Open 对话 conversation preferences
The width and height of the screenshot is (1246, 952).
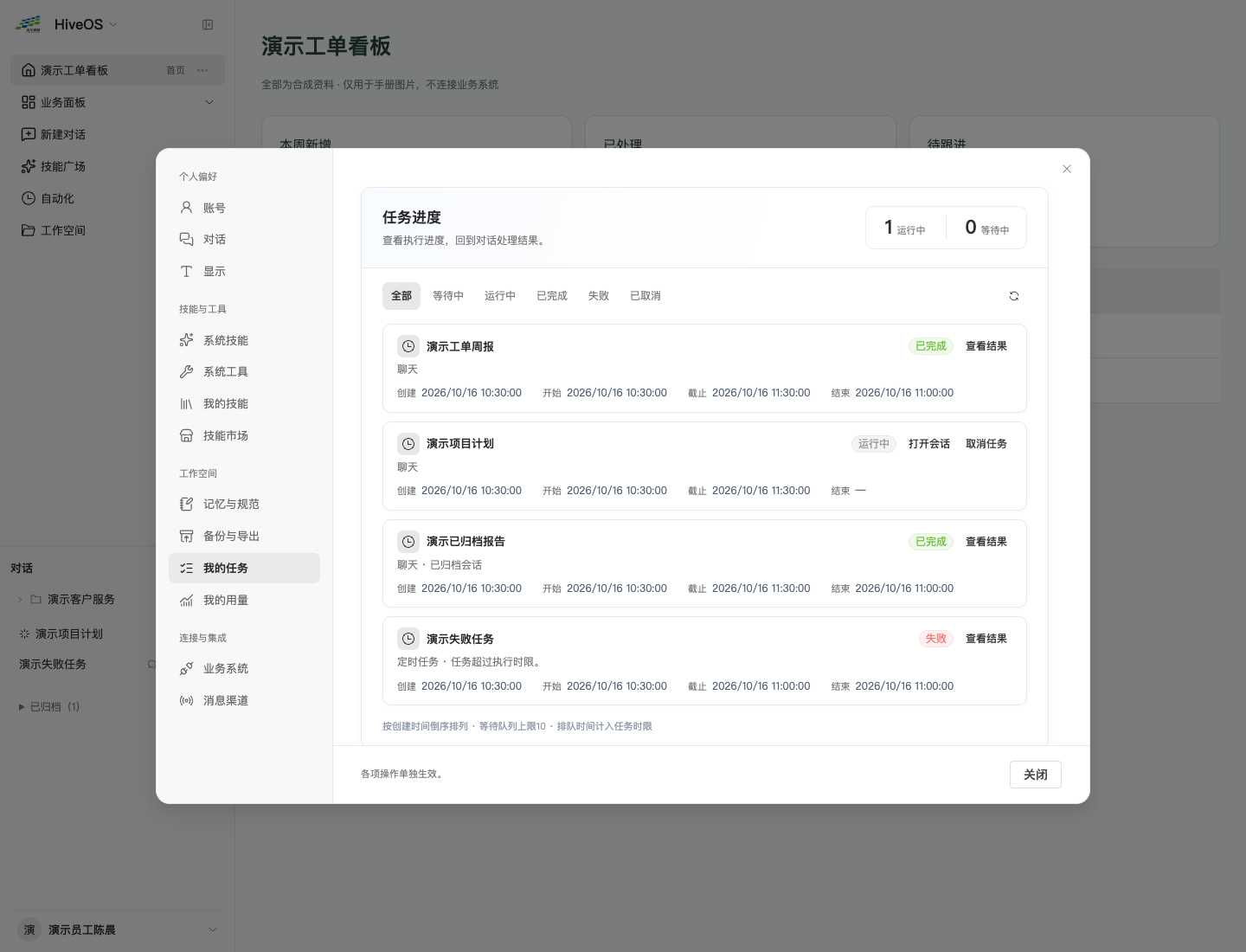click(244, 240)
